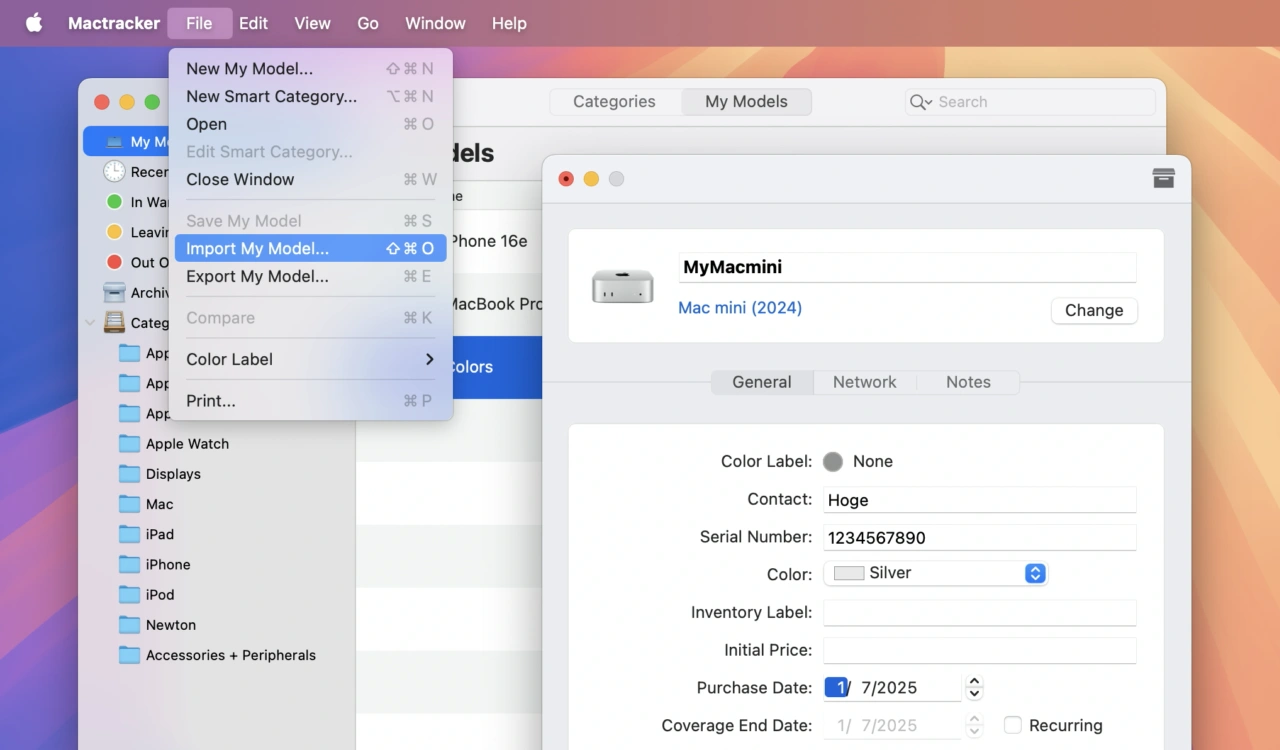
Task: Switch to the Network tab
Action: tap(864, 382)
